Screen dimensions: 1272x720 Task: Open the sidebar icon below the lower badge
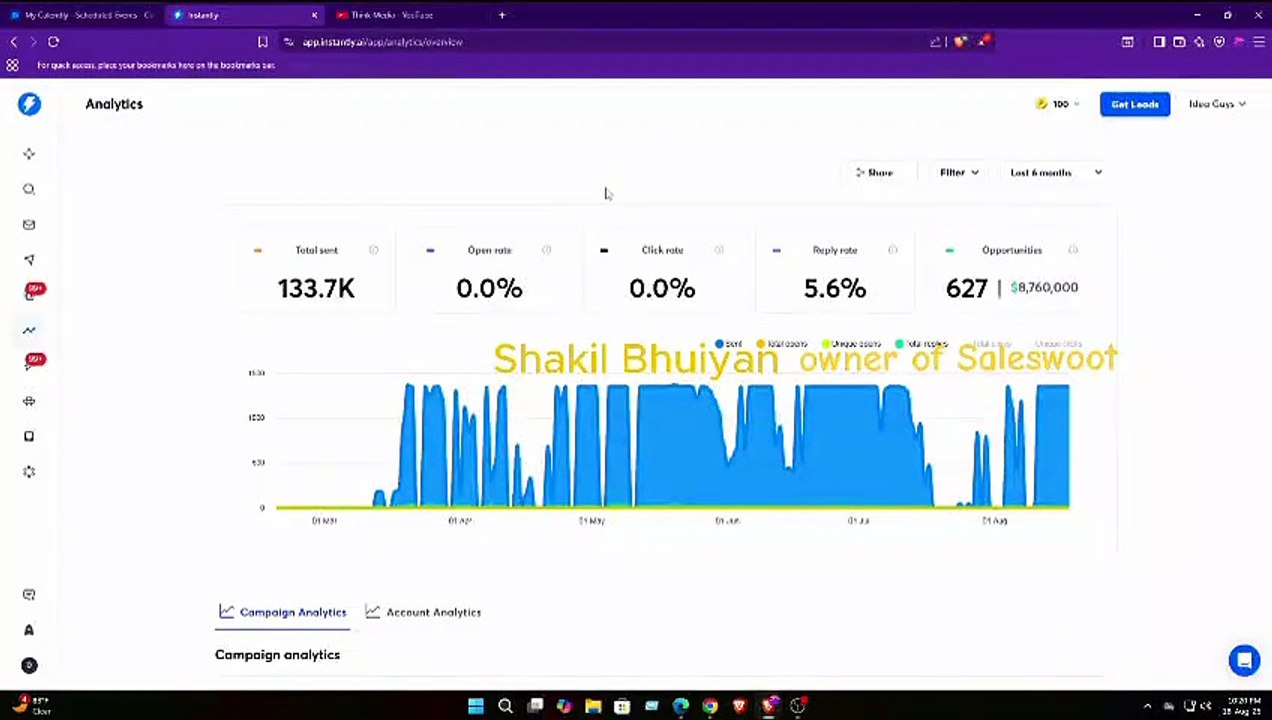(29, 401)
